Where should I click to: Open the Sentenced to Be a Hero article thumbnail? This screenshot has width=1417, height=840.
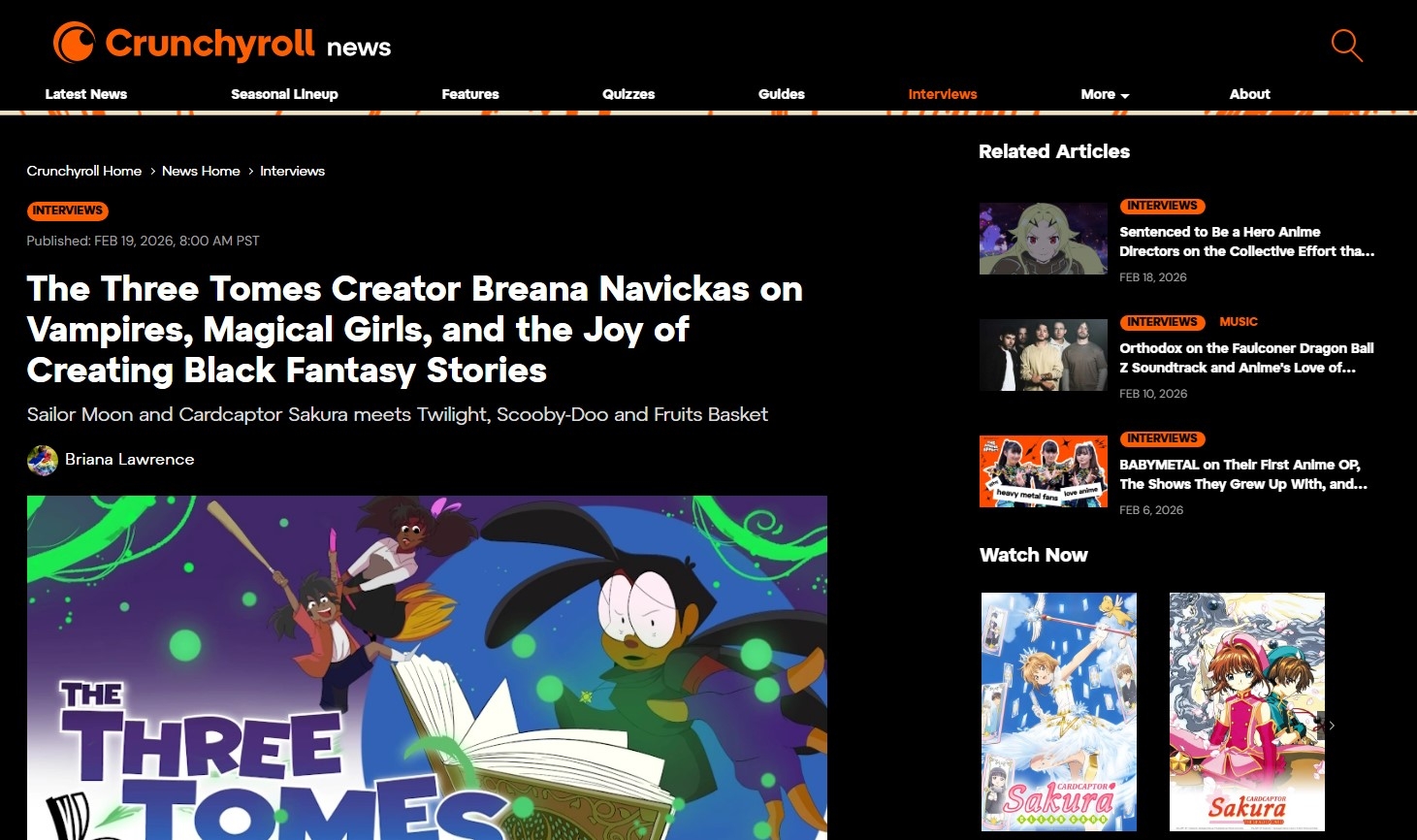[1044, 239]
